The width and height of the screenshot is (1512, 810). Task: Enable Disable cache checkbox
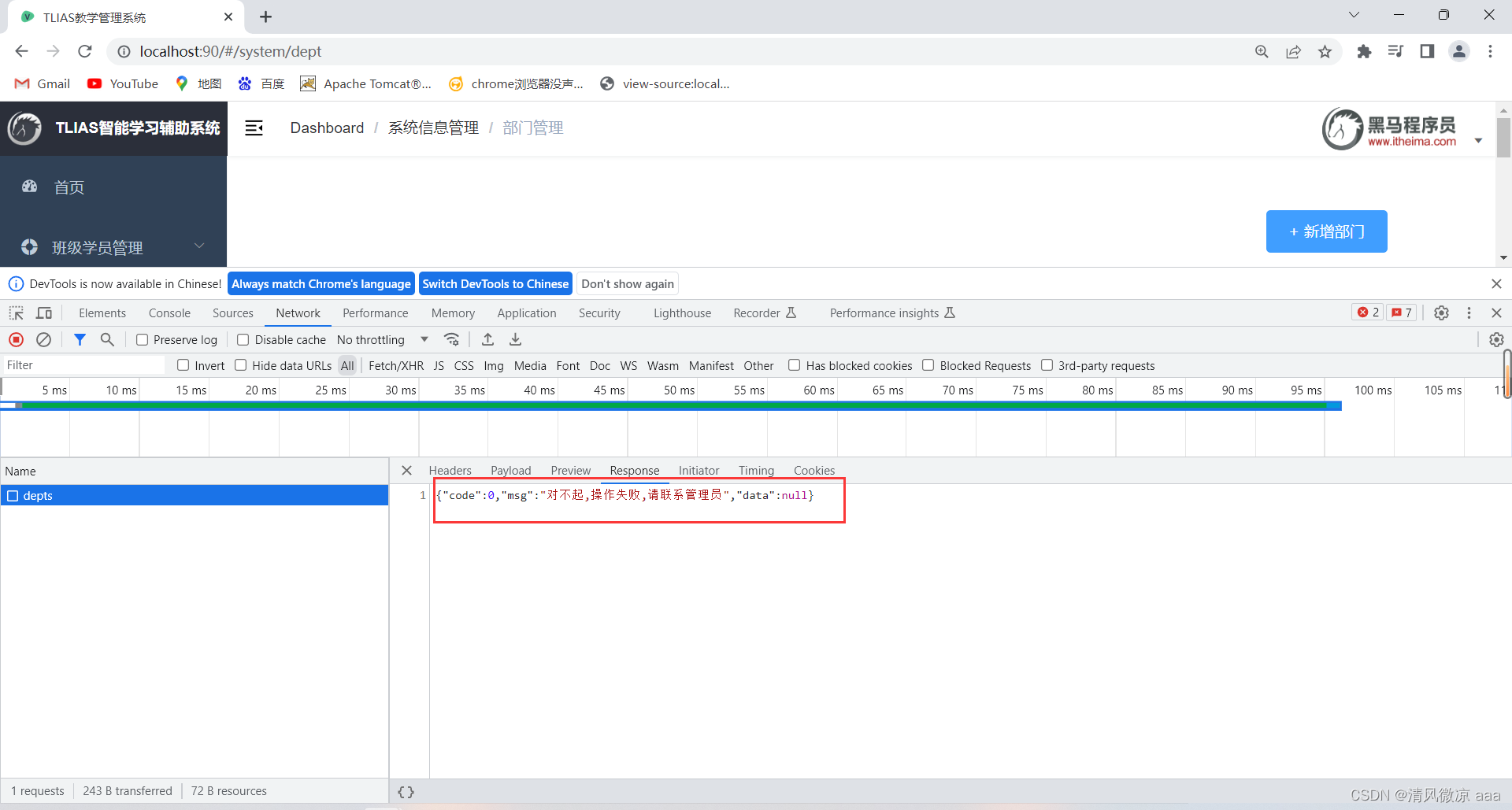(x=243, y=339)
